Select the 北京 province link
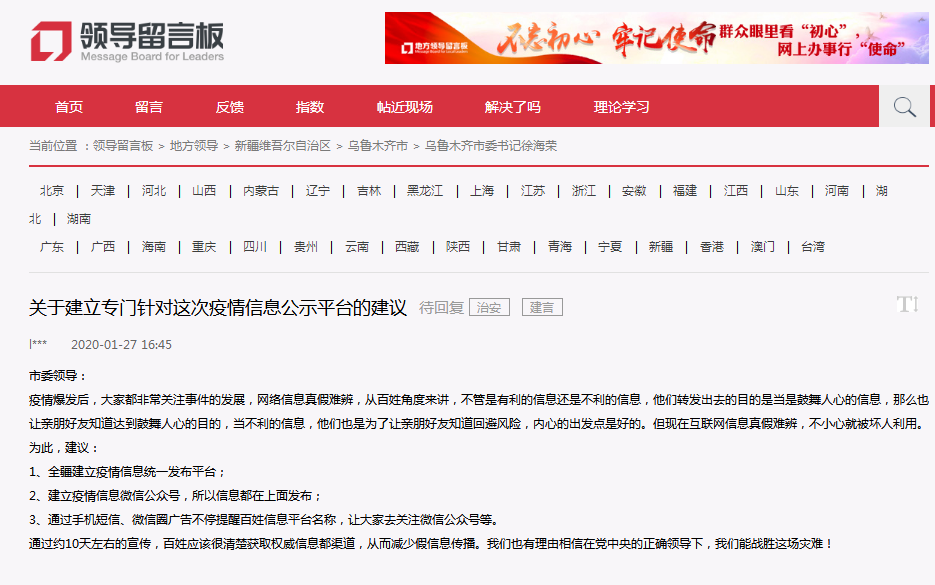The image size is (935, 585). click(52, 191)
